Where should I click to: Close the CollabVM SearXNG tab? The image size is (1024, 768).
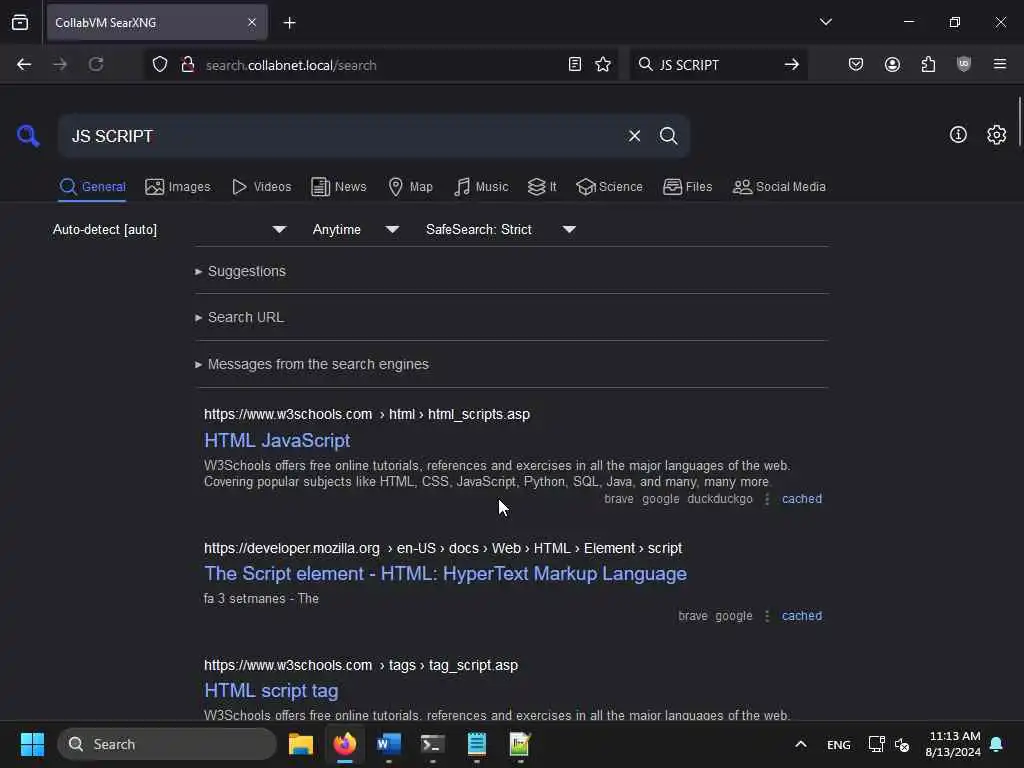(252, 23)
